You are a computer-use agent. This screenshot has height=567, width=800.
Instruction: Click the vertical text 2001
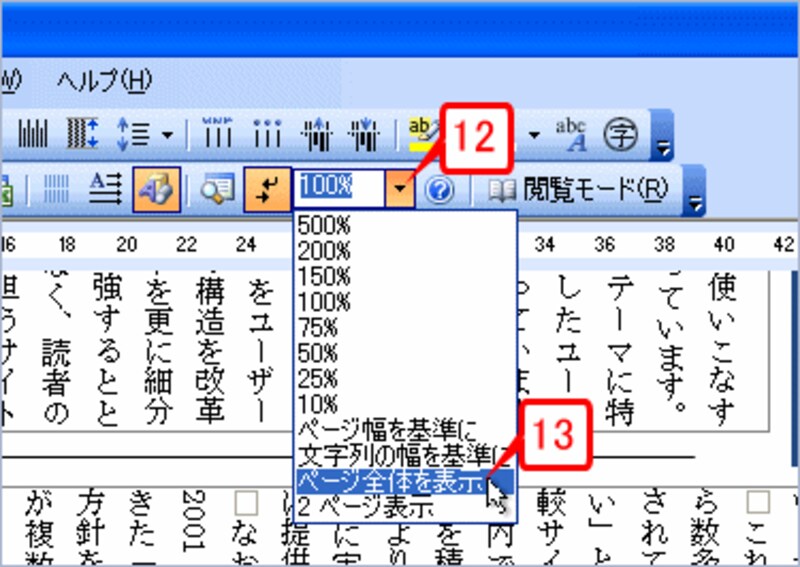tap(193, 520)
